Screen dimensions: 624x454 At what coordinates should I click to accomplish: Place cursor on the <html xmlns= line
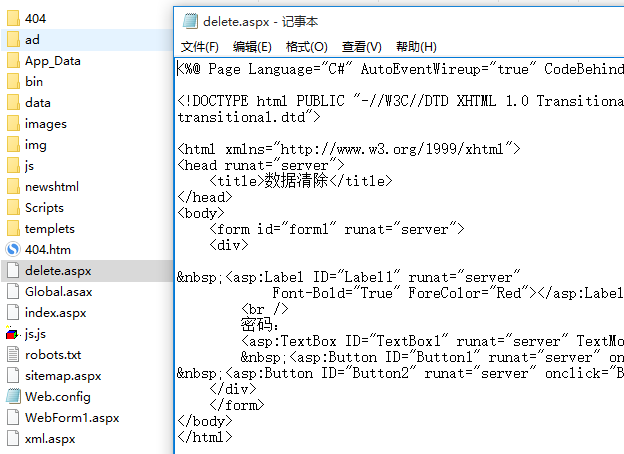349,149
